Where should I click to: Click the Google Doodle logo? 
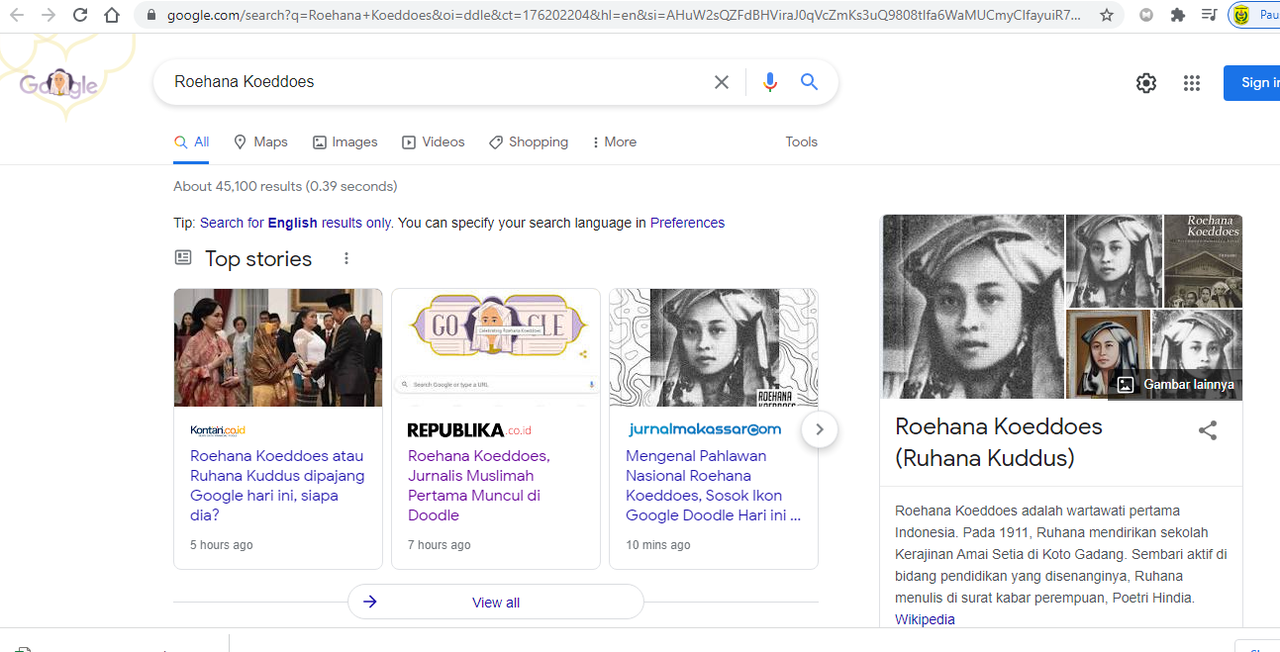click(60, 84)
